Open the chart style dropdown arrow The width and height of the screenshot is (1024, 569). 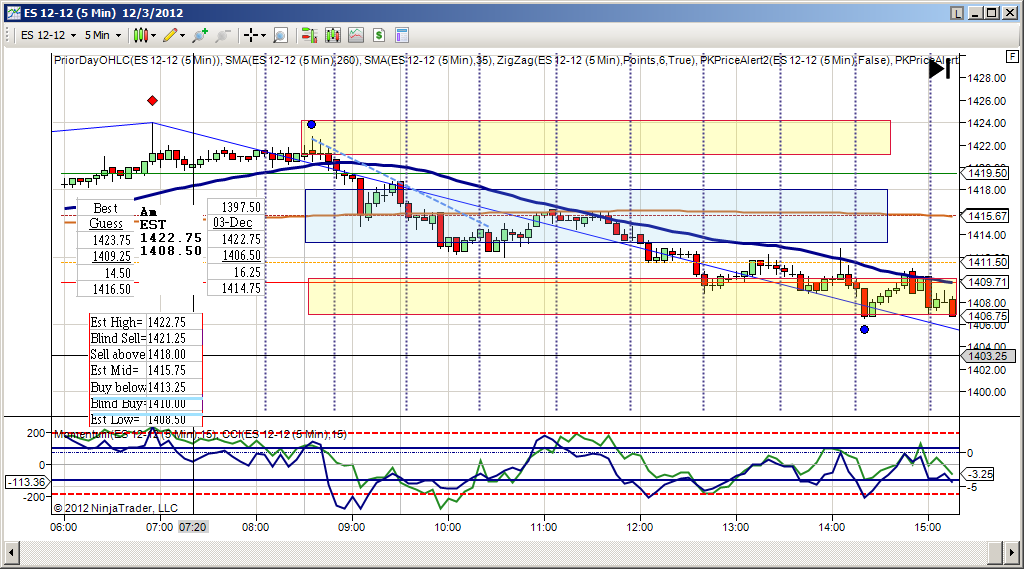coord(154,35)
